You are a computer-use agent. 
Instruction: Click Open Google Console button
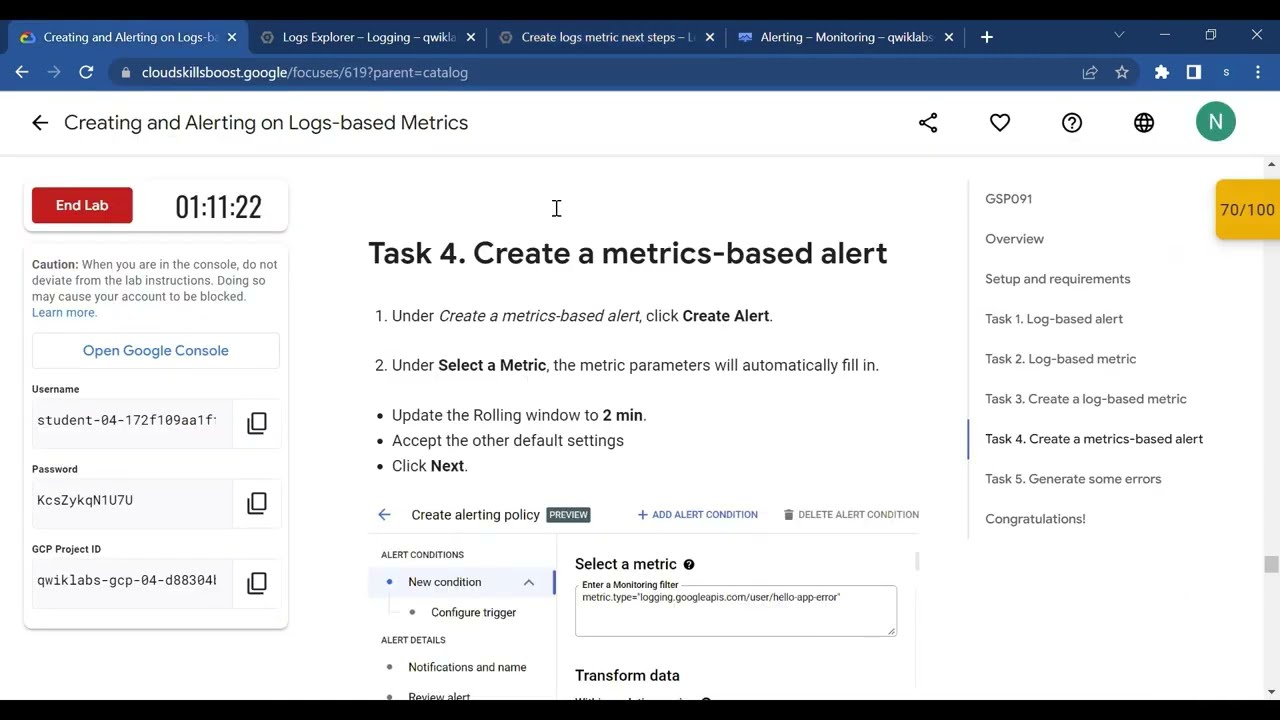[156, 350]
